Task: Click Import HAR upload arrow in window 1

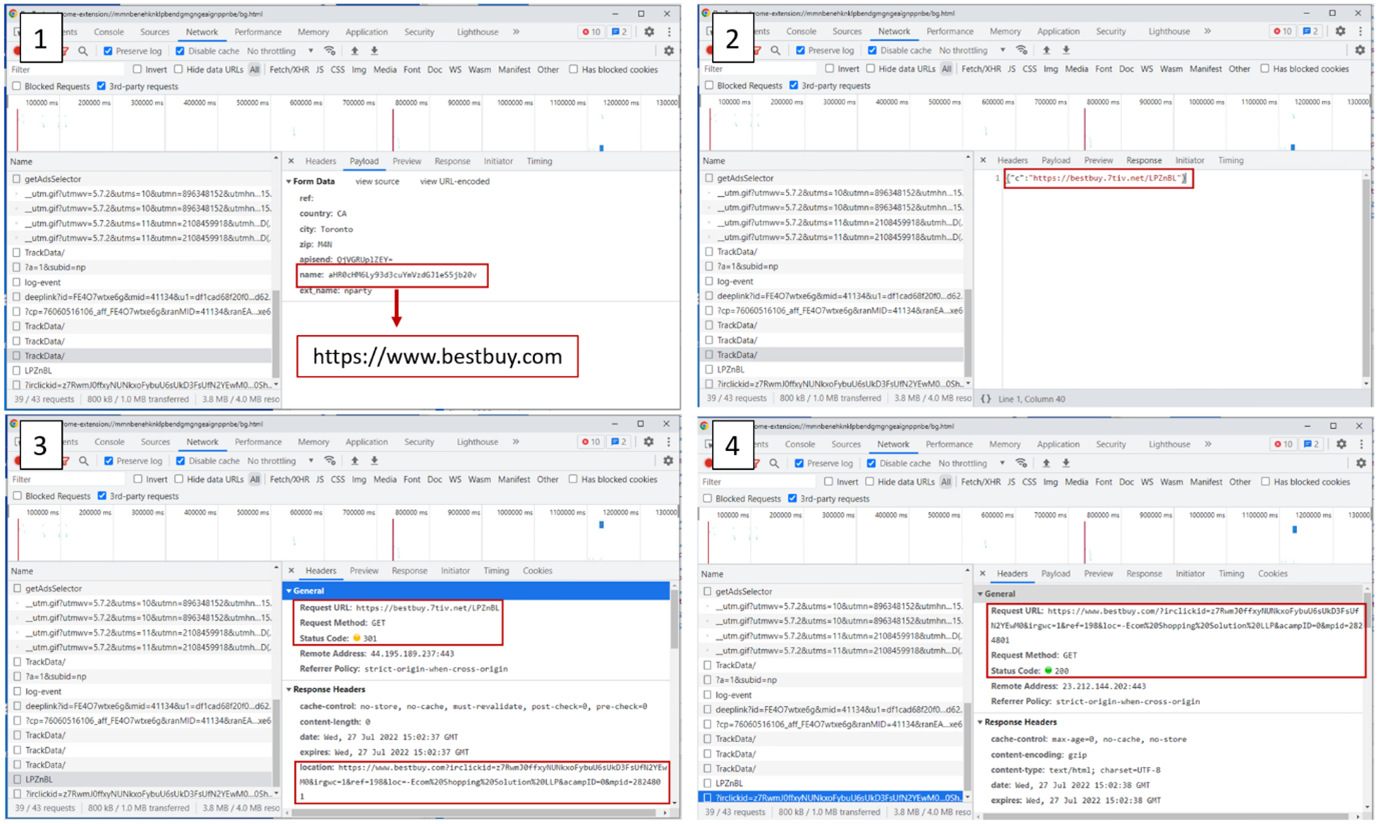Action: 354,51
